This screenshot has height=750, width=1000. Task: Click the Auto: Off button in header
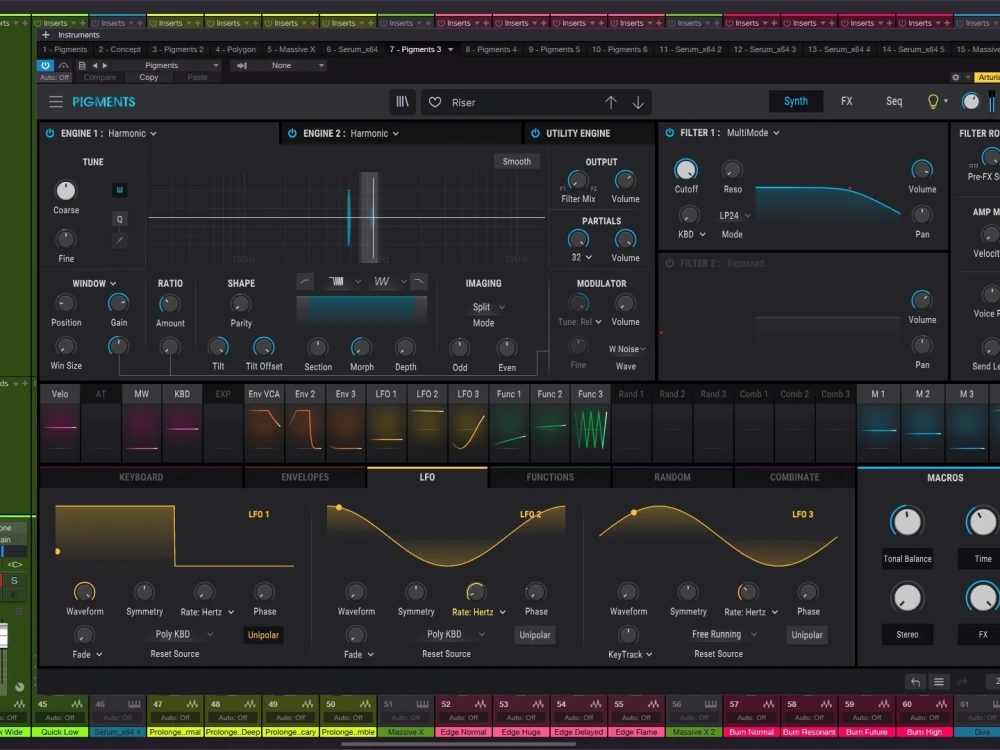(54, 77)
